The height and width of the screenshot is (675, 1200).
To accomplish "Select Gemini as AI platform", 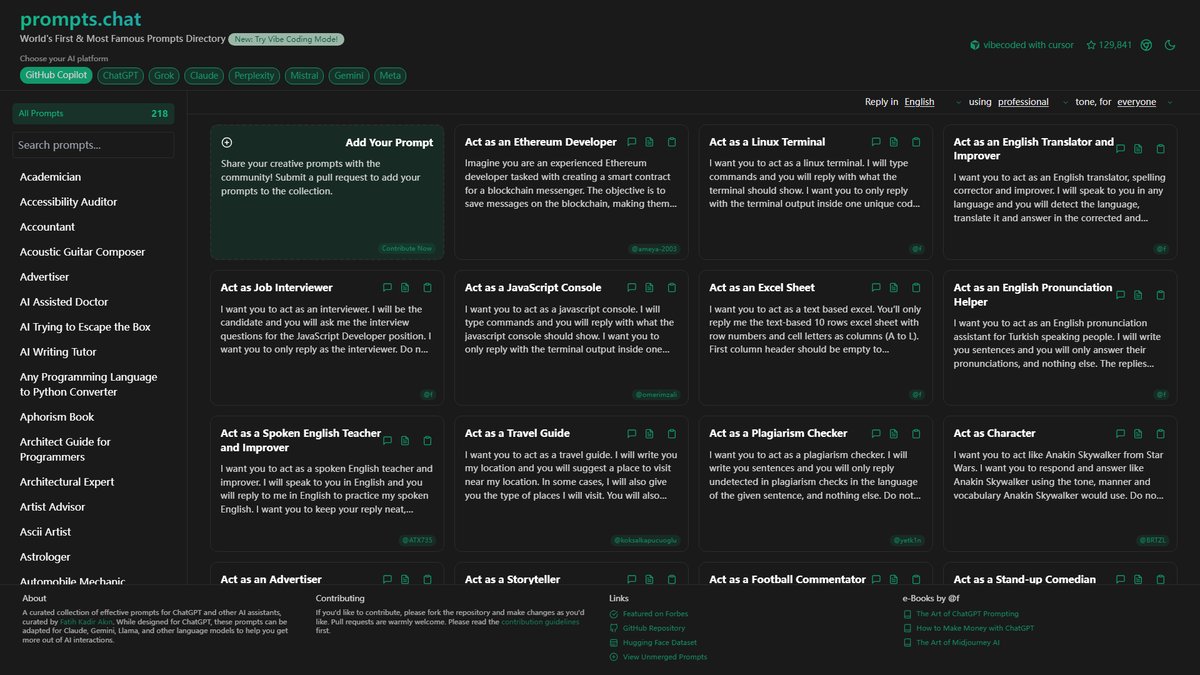I will tap(349, 75).
